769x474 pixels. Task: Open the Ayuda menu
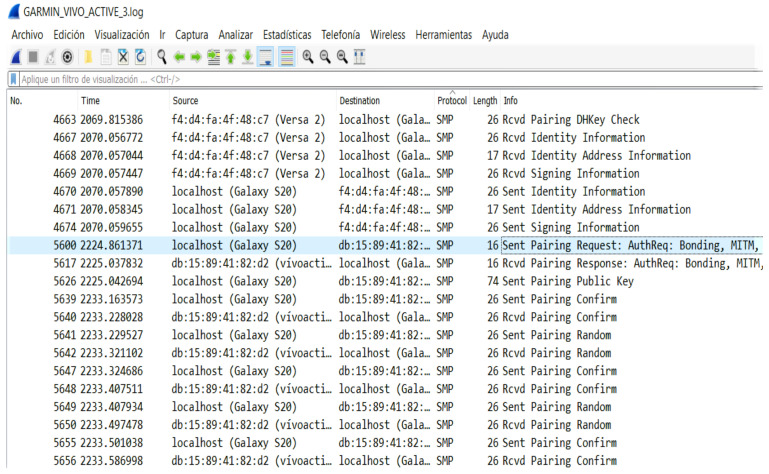495,35
